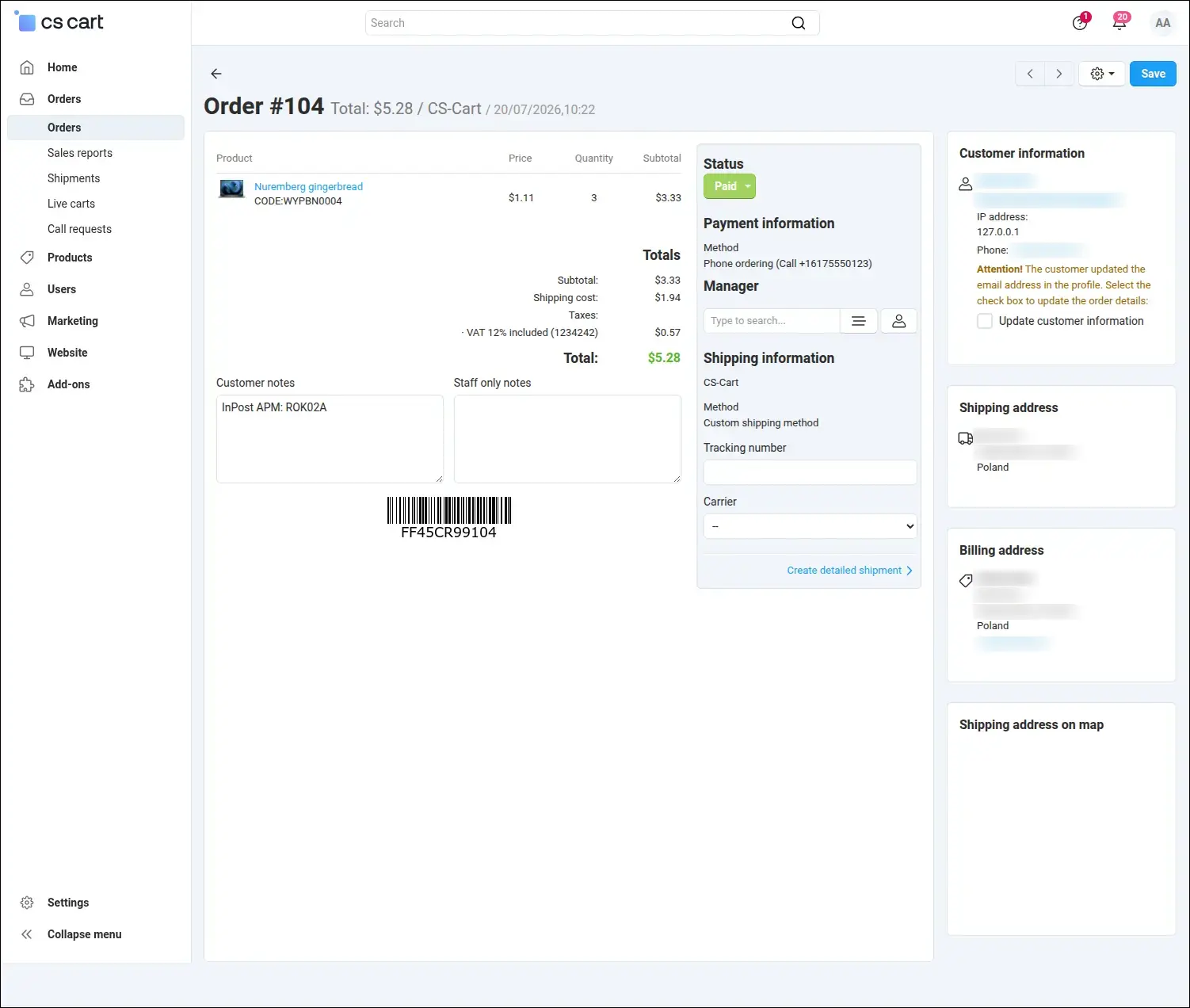Screen dimensions: 1190x1008
Task: Click the Orders inbox icon
Action: pyautogui.click(x=27, y=99)
